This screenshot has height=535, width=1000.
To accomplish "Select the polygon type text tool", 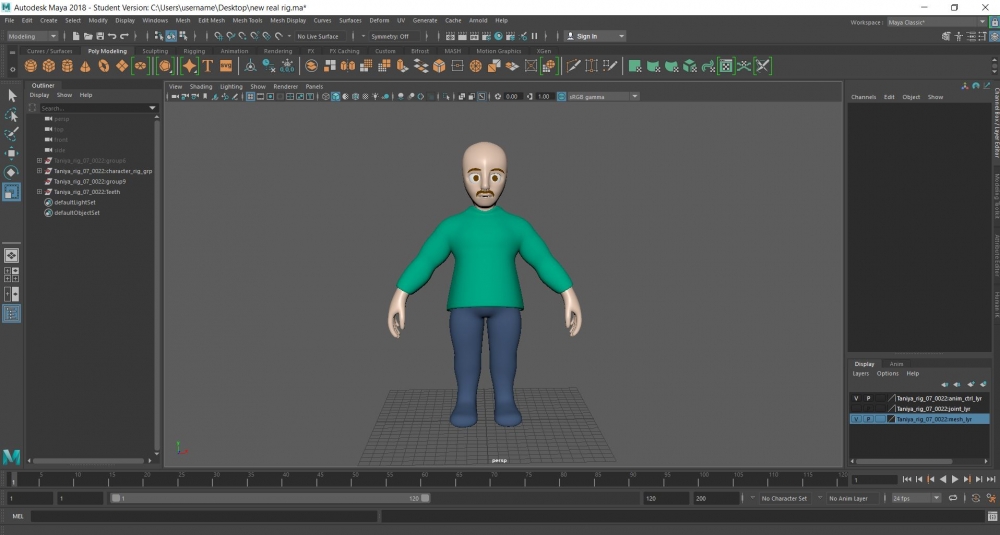I will (x=207, y=66).
